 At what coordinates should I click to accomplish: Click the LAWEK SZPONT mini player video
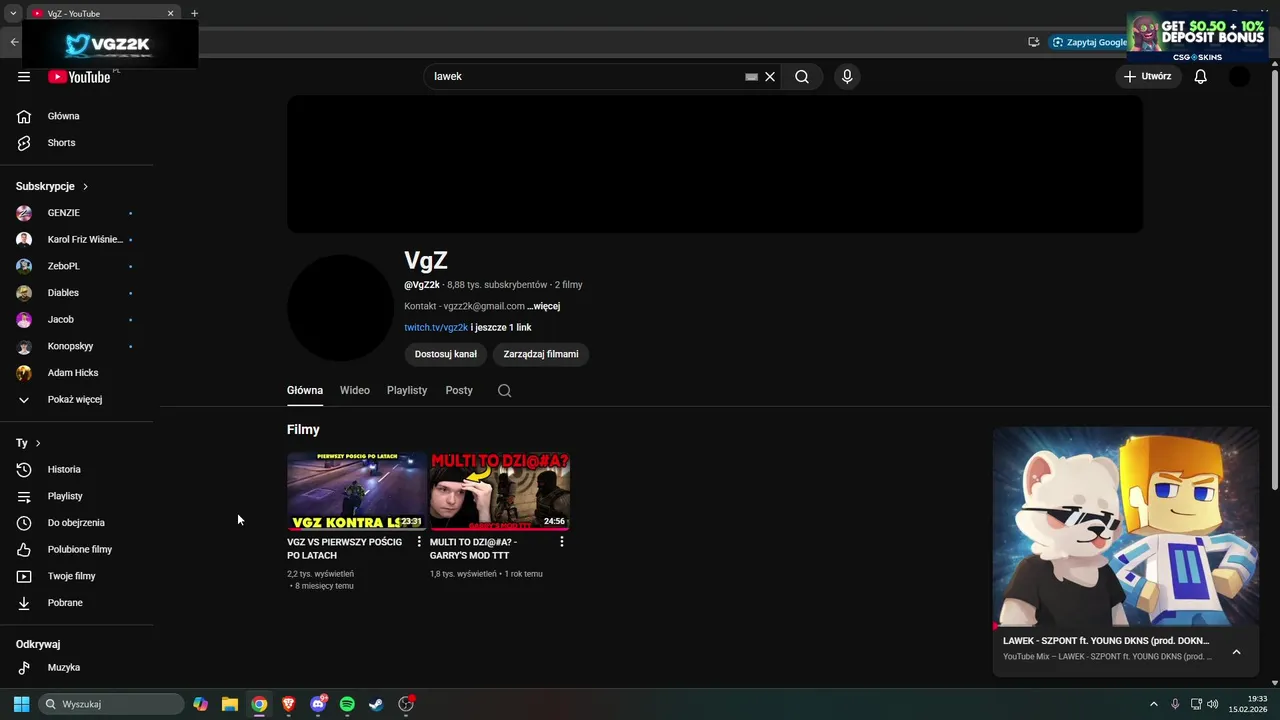click(1126, 527)
